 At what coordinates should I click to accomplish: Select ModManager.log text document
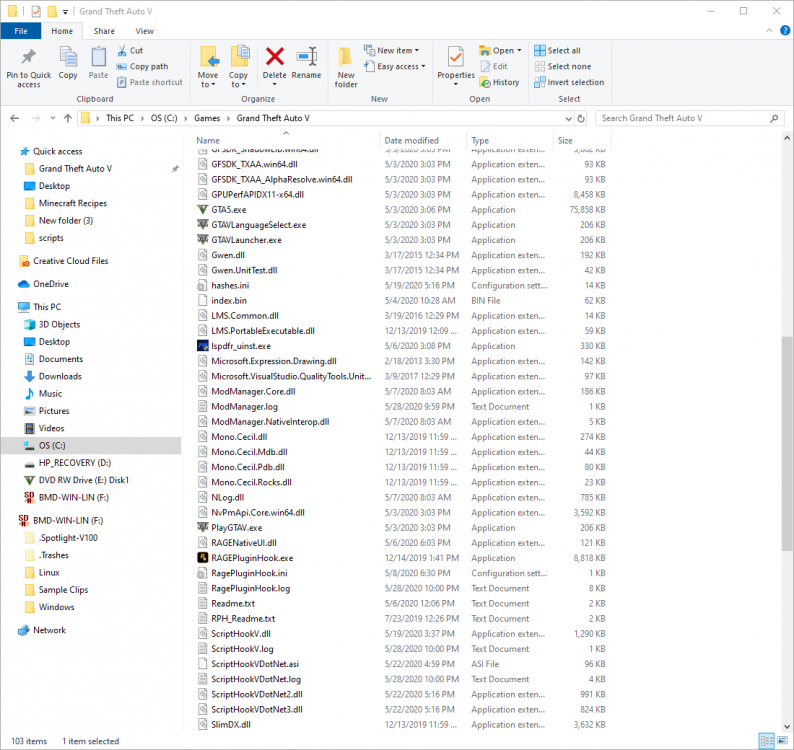click(x=245, y=407)
